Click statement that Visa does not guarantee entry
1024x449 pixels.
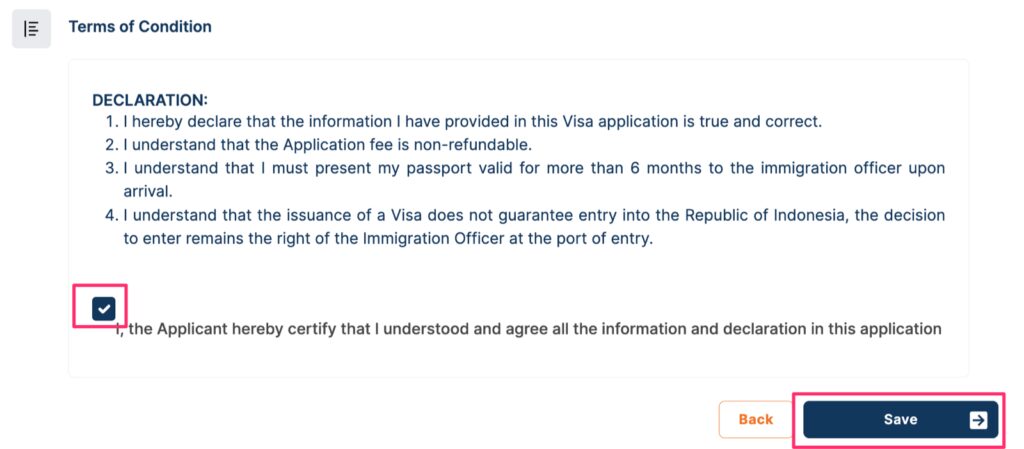[x=534, y=226]
